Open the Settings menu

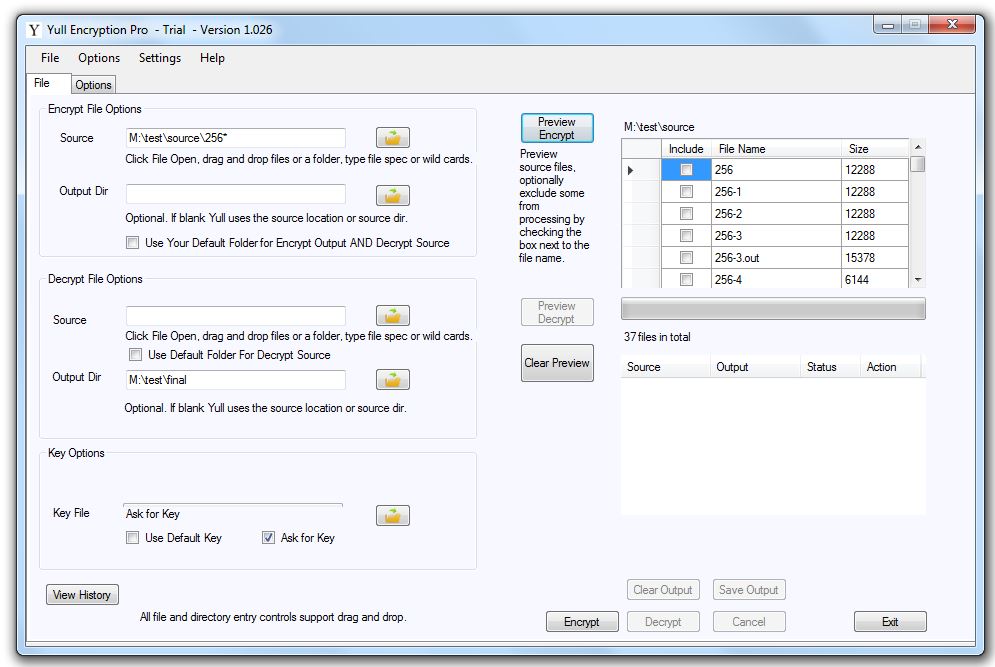(160, 58)
